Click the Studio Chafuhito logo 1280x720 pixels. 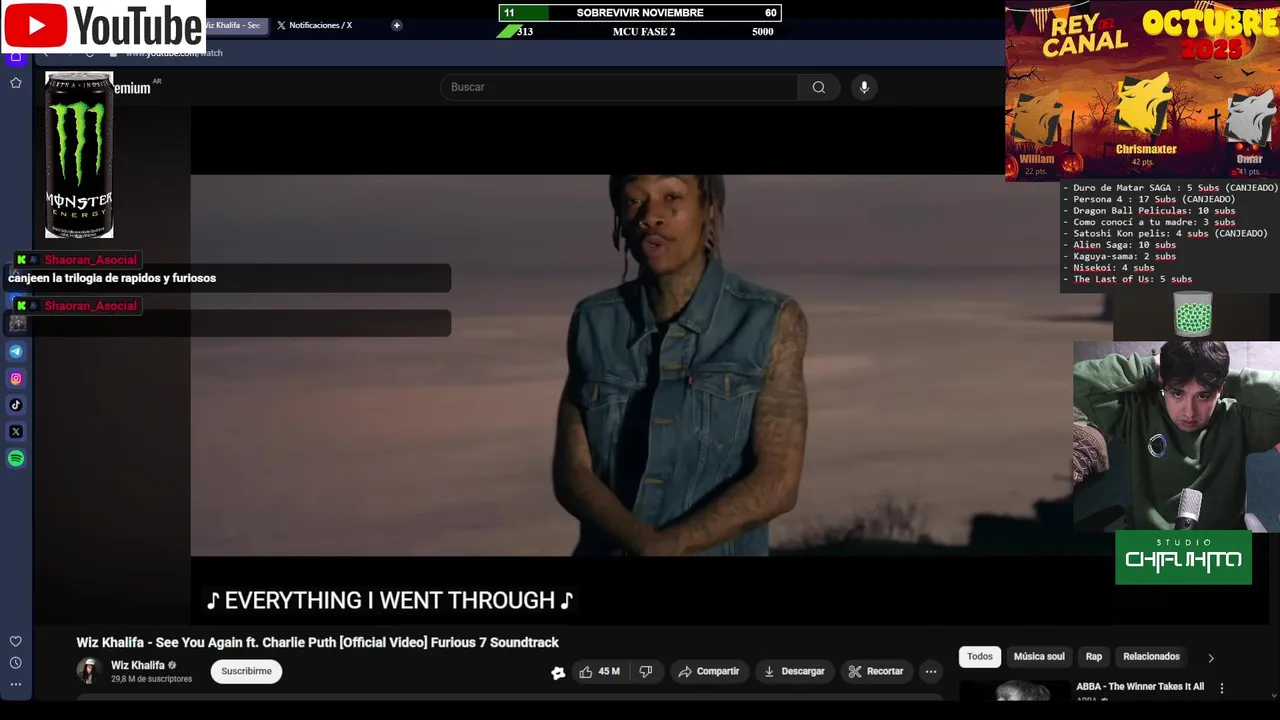(x=1183, y=557)
